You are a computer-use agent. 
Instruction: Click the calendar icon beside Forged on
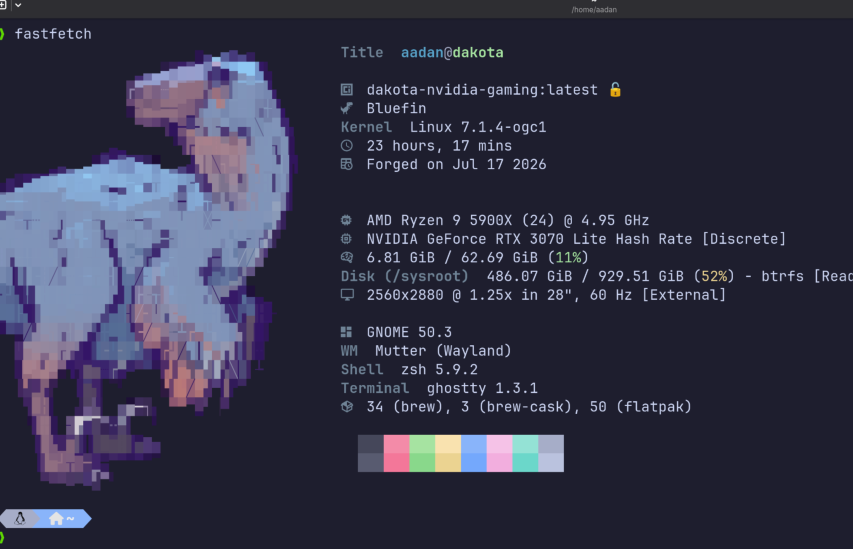(347, 164)
